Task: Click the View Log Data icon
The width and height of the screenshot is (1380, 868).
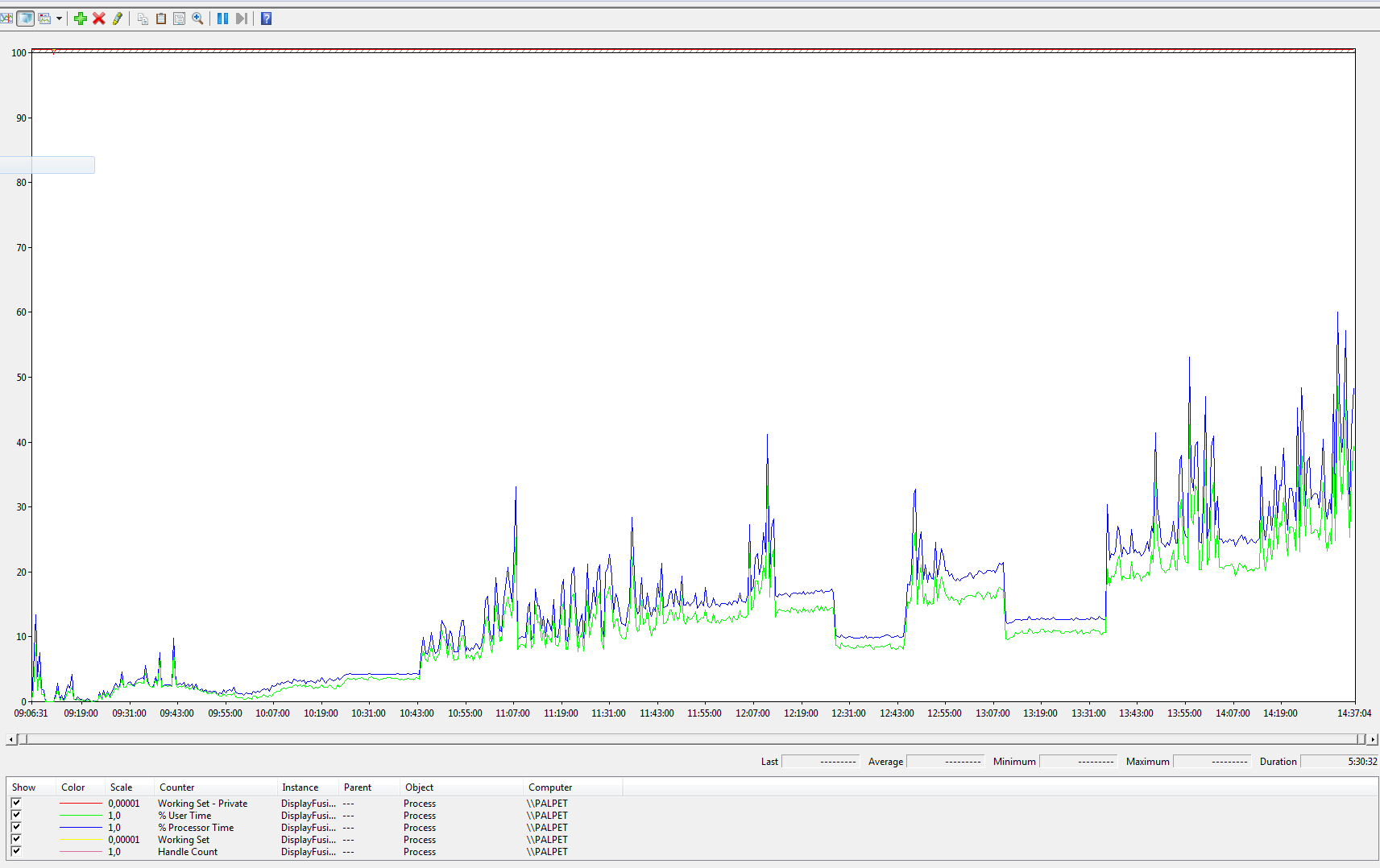Action: point(25,19)
